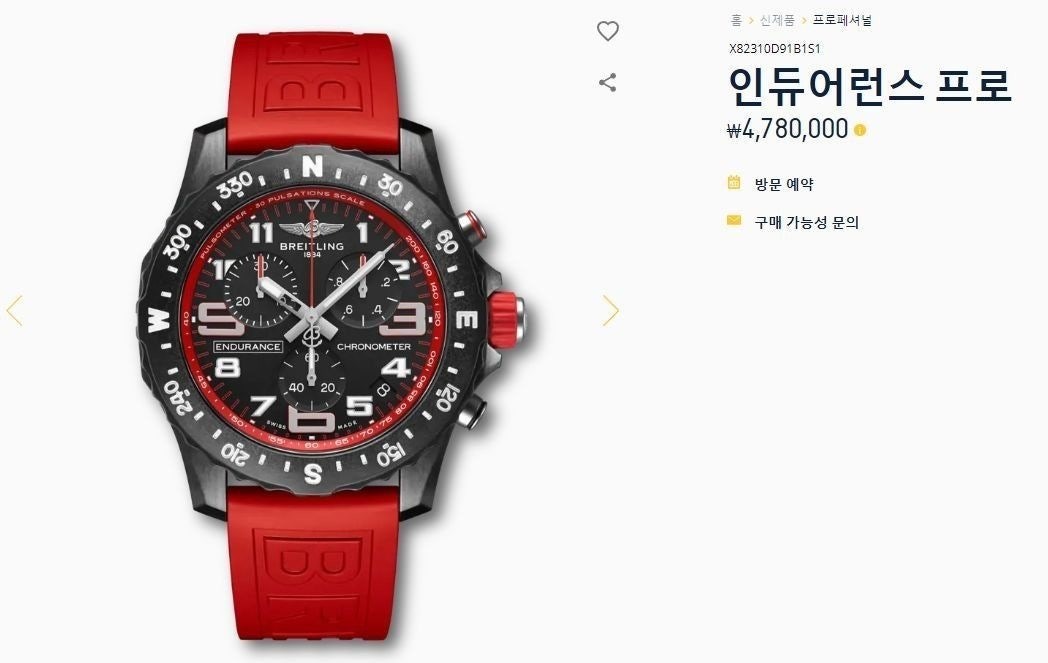Select 프로페셔널 in the breadcrumb
This screenshot has height=663, width=1048.
pyautogui.click(x=842, y=20)
